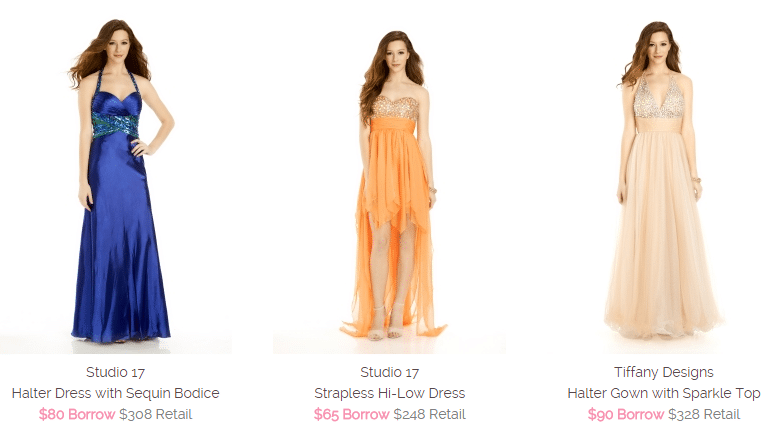Select the $65 Borrow price
The image size is (768, 443).
tap(351, 415)
